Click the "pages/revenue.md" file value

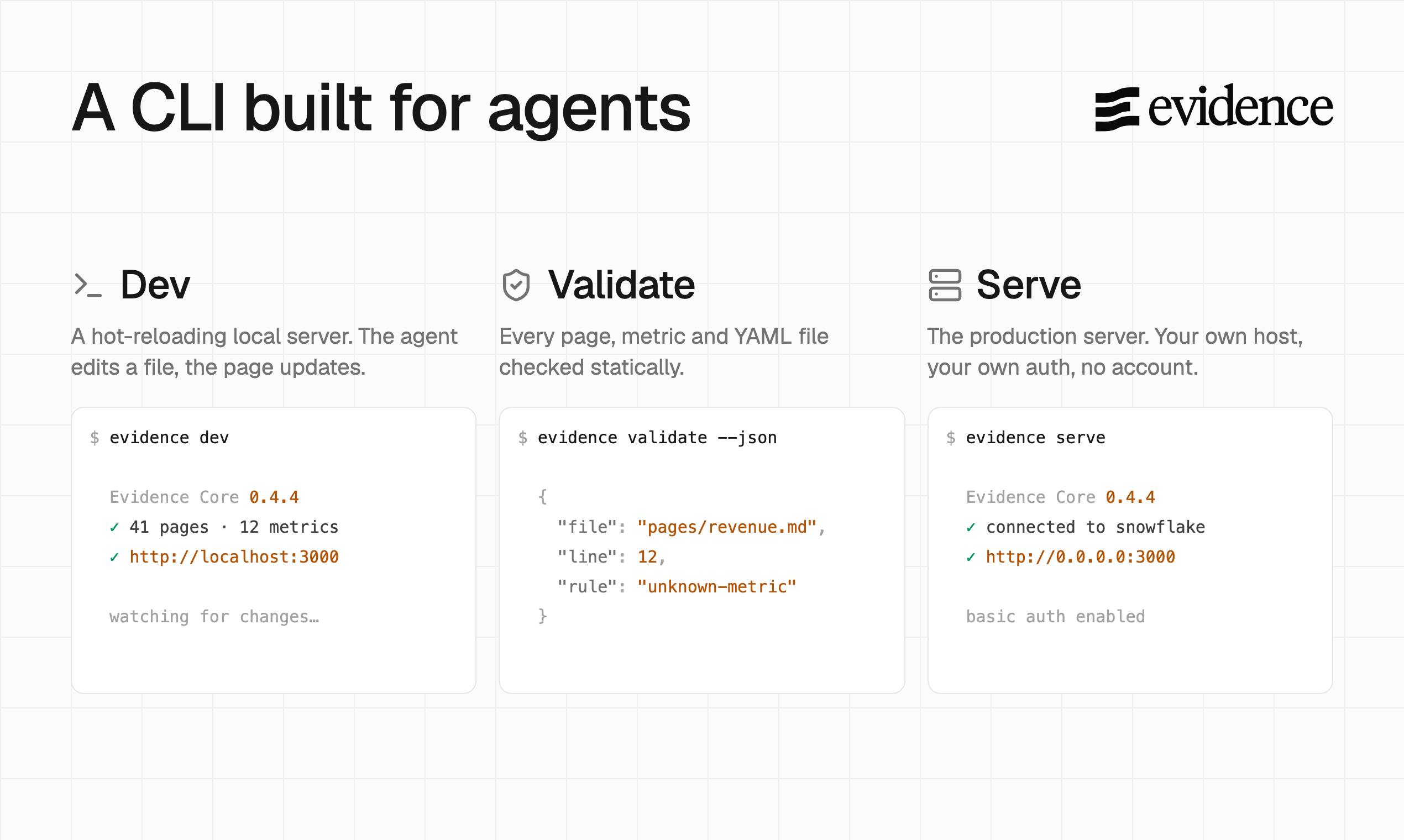[727, 527]
